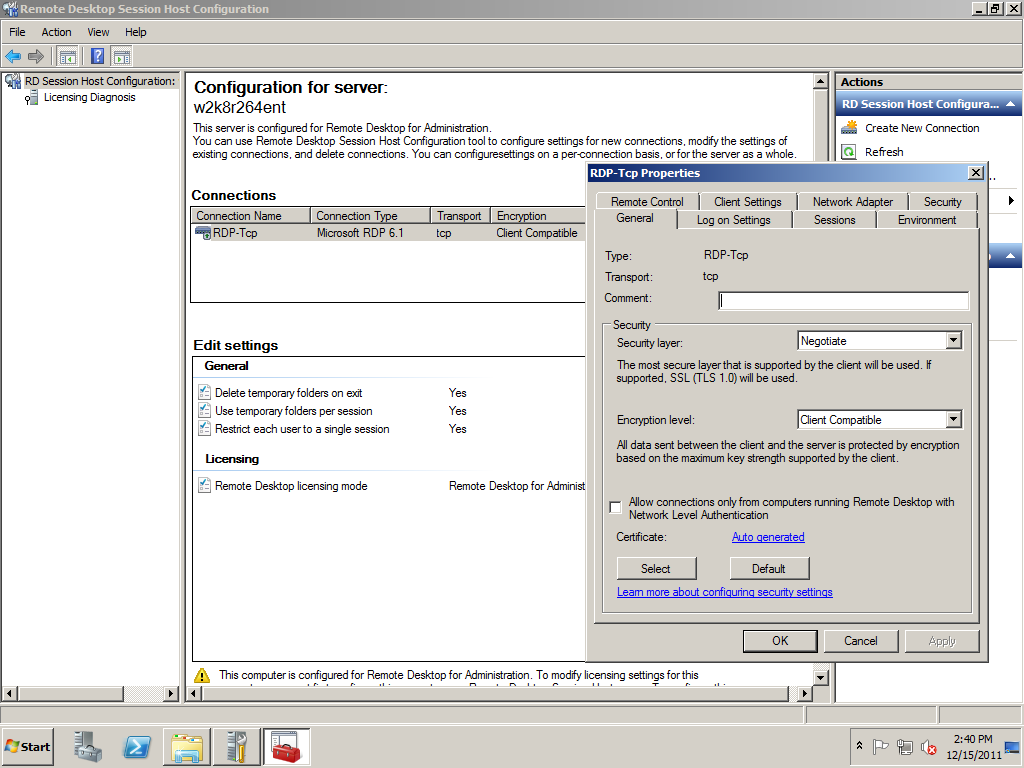Click the Back arrow in the toolbar
This screenshot has width=1024, height=768.
pos(13,57)
